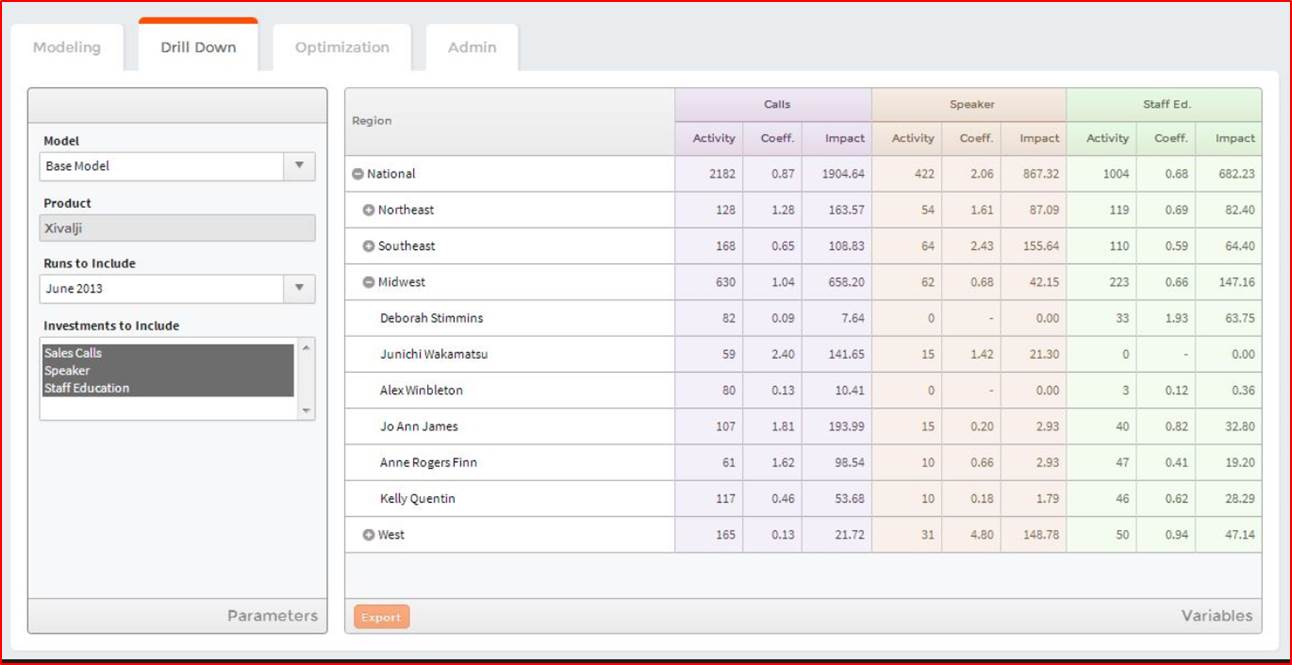Collapse the Midwest region

click(369, 282)
